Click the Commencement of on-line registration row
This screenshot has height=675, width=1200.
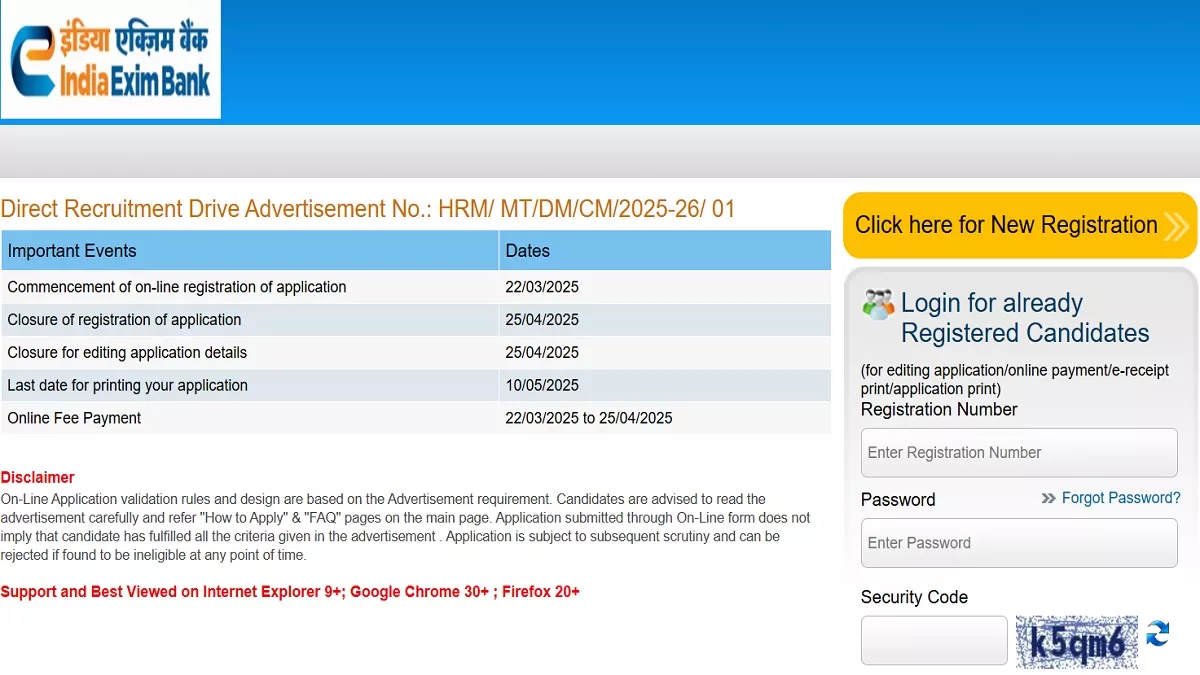pyautogui.click(x=177, y=287)
